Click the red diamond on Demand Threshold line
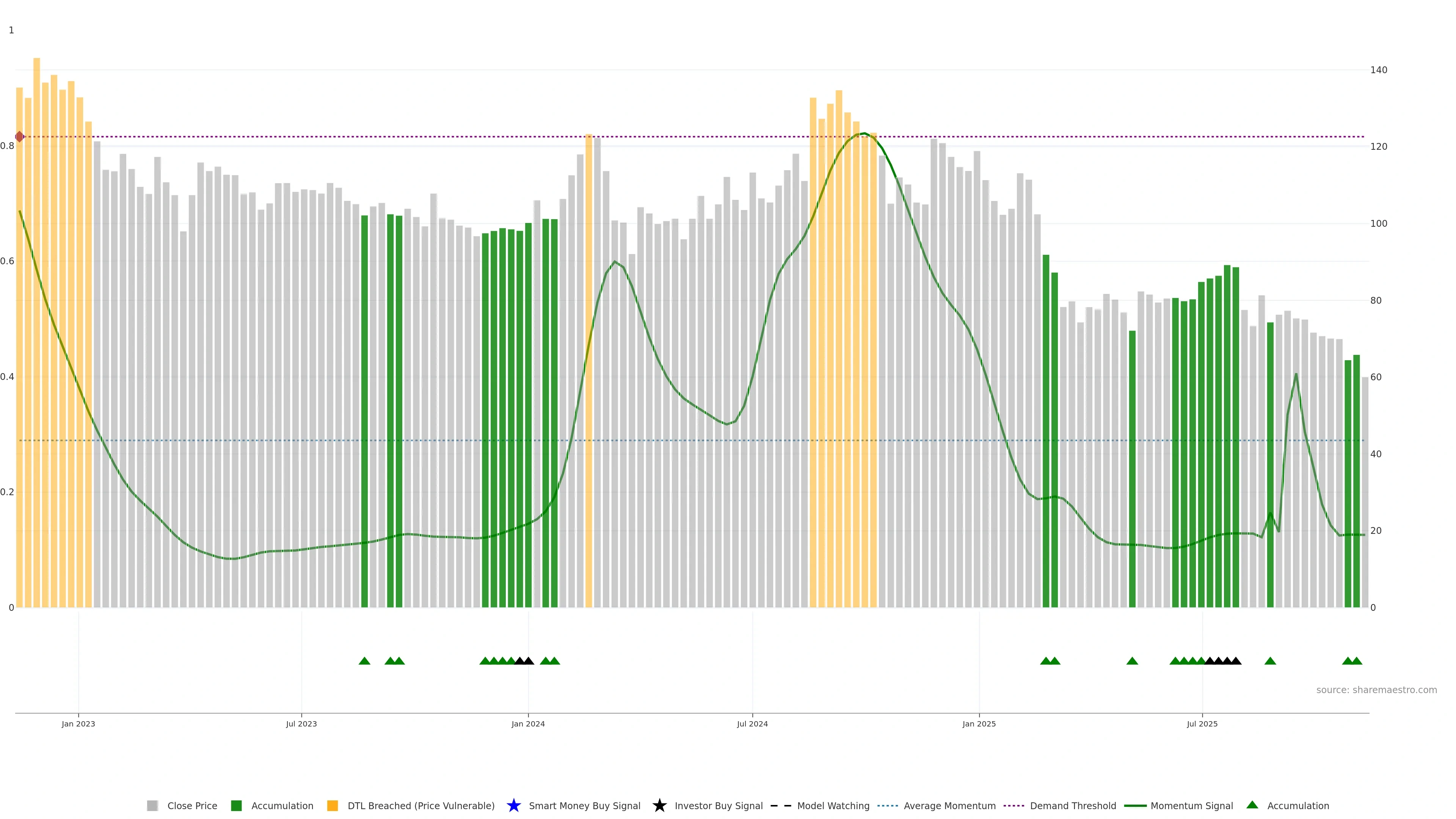Image resolution: width=1456 pixels, height=819 pixels. 20,137
